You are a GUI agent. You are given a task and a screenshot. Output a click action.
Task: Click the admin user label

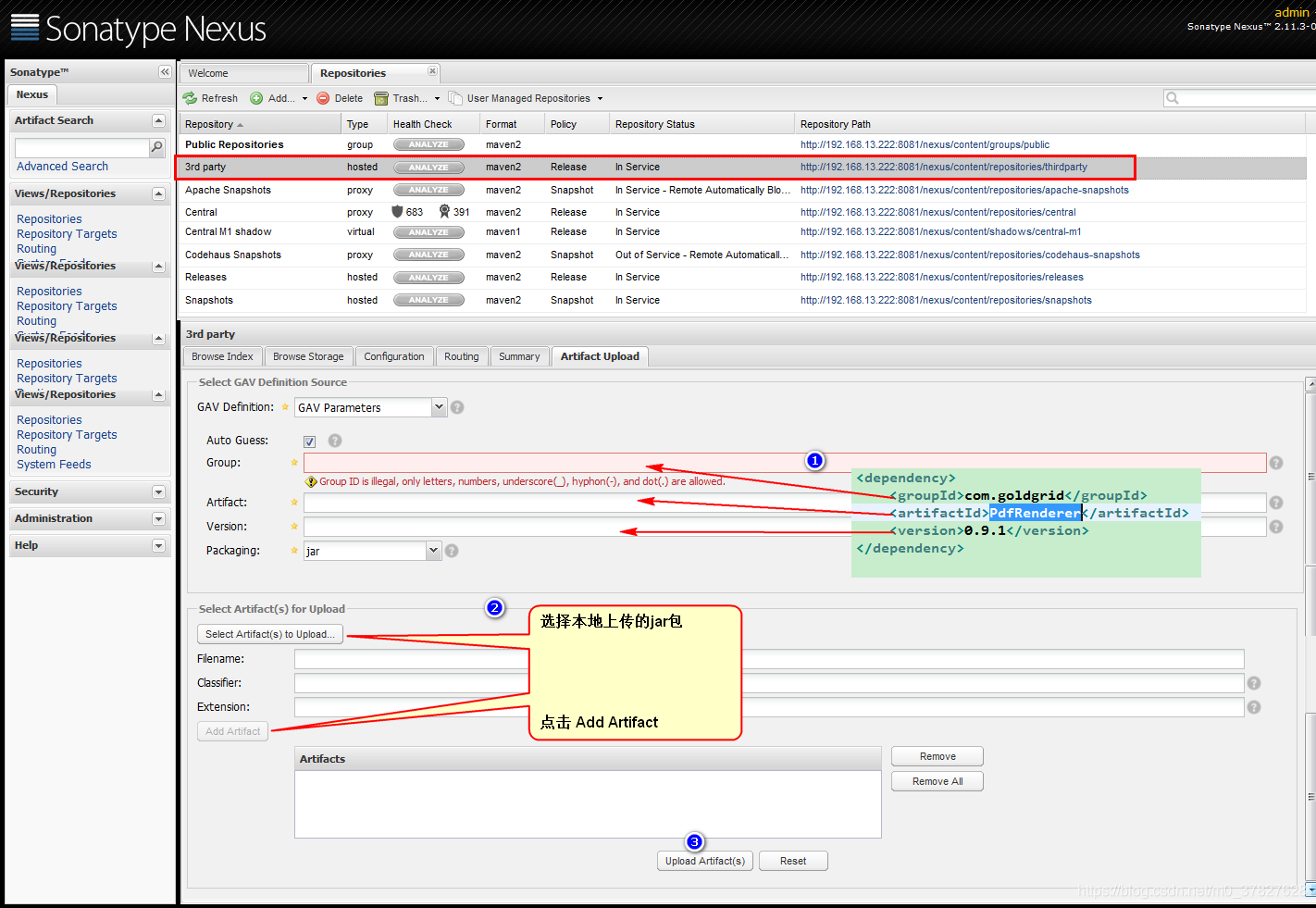[1292, 12]
